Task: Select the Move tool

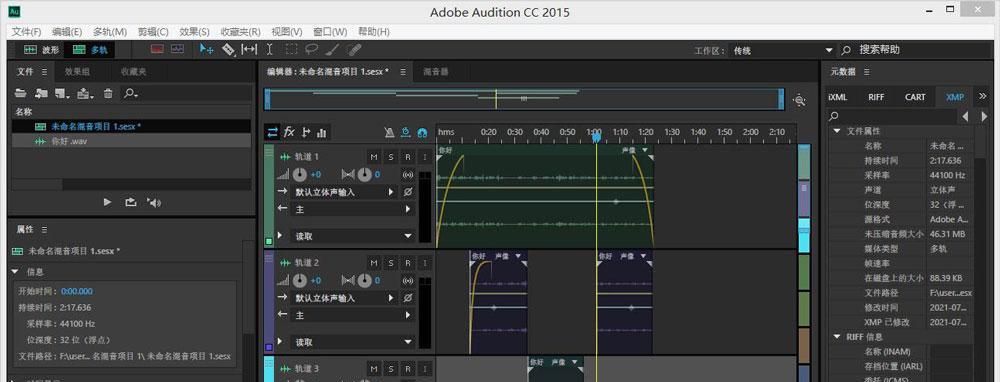Action: tap(207, 49)
